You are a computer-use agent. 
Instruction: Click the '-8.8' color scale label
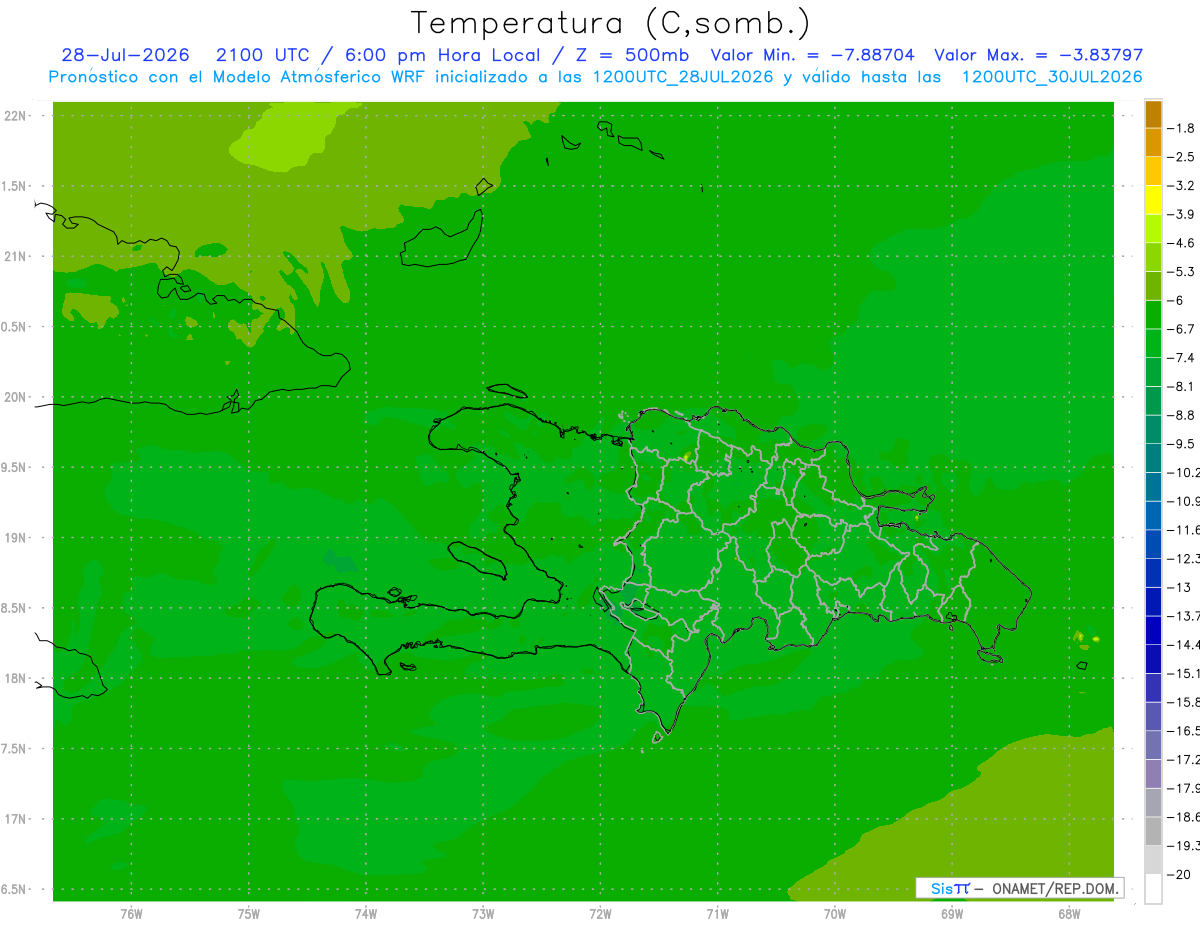(x=1183, y=415)
